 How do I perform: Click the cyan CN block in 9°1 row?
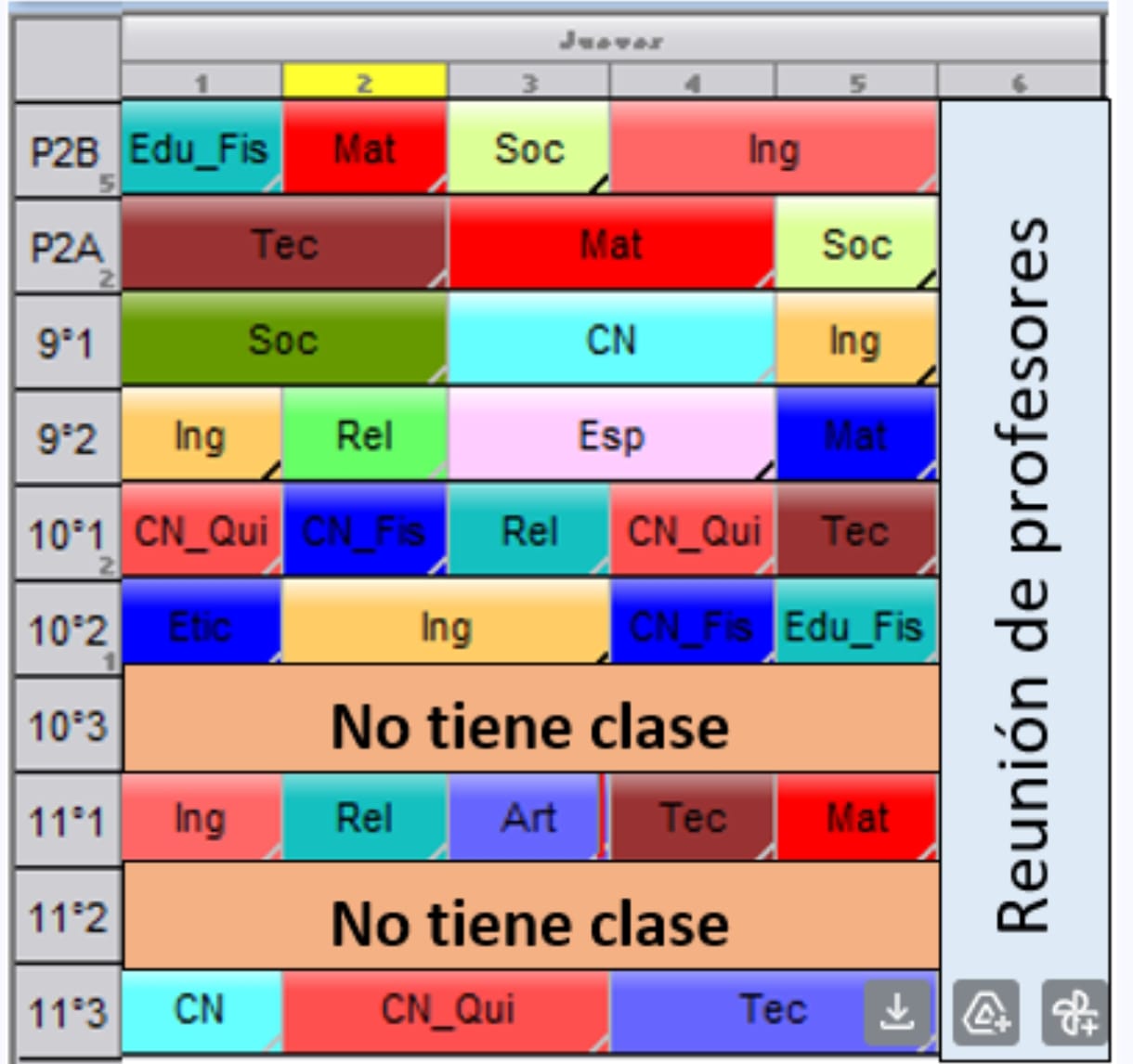[610, 341]
